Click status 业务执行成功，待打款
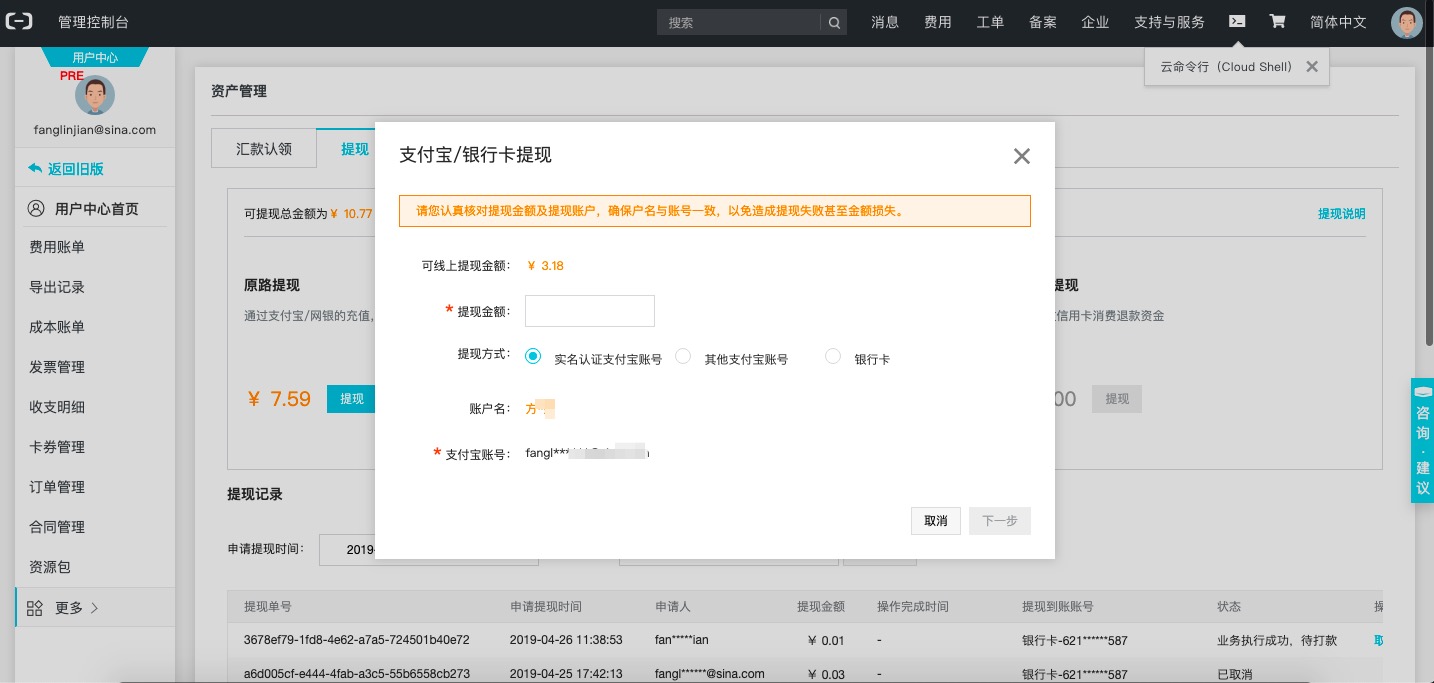Viewport: 1434px width, 683px height. coord(1277,640)
